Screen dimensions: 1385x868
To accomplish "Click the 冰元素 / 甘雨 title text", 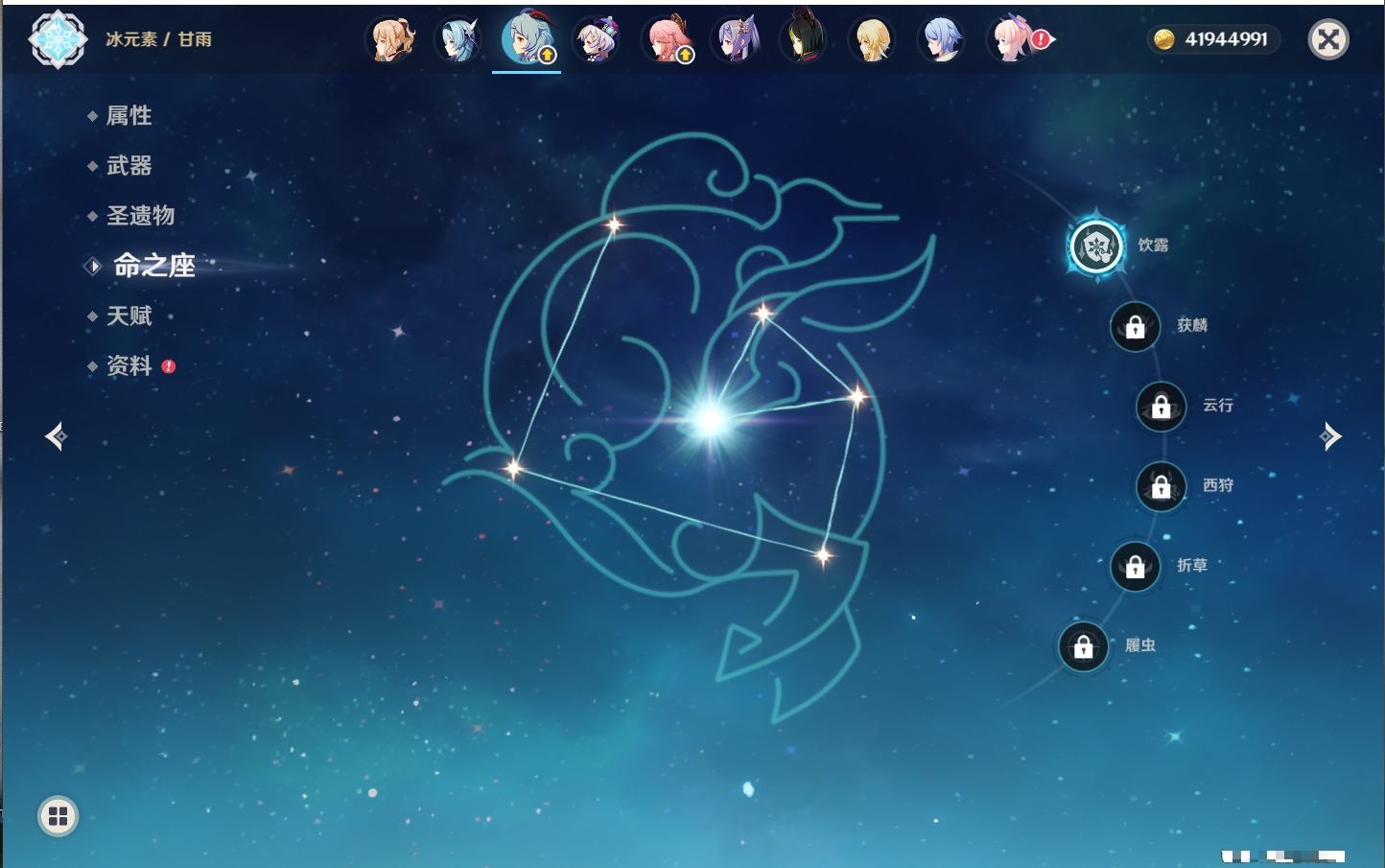I will coord(159,39).
